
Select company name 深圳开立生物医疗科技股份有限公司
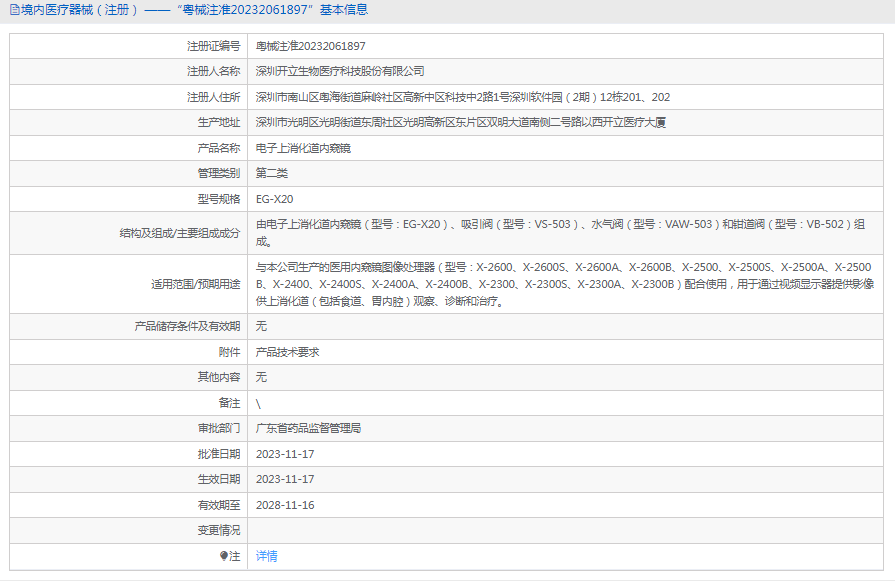tap(340, 71)
